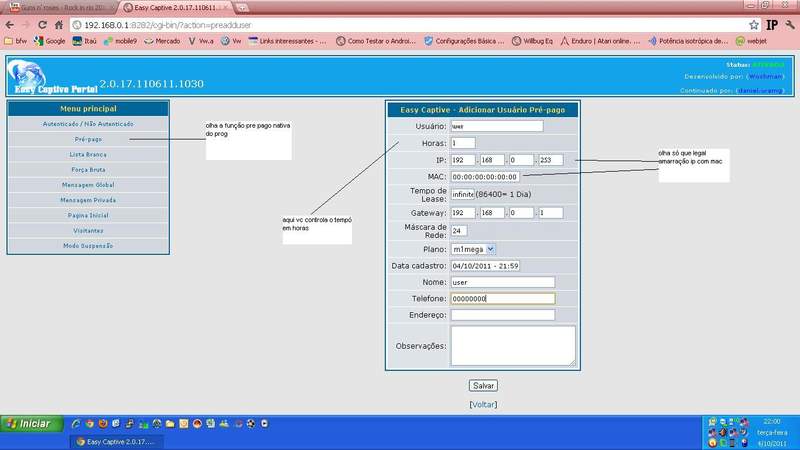800x450 pixels.
Task: Open the Woshman developer link
Action: tap(765, 77)
